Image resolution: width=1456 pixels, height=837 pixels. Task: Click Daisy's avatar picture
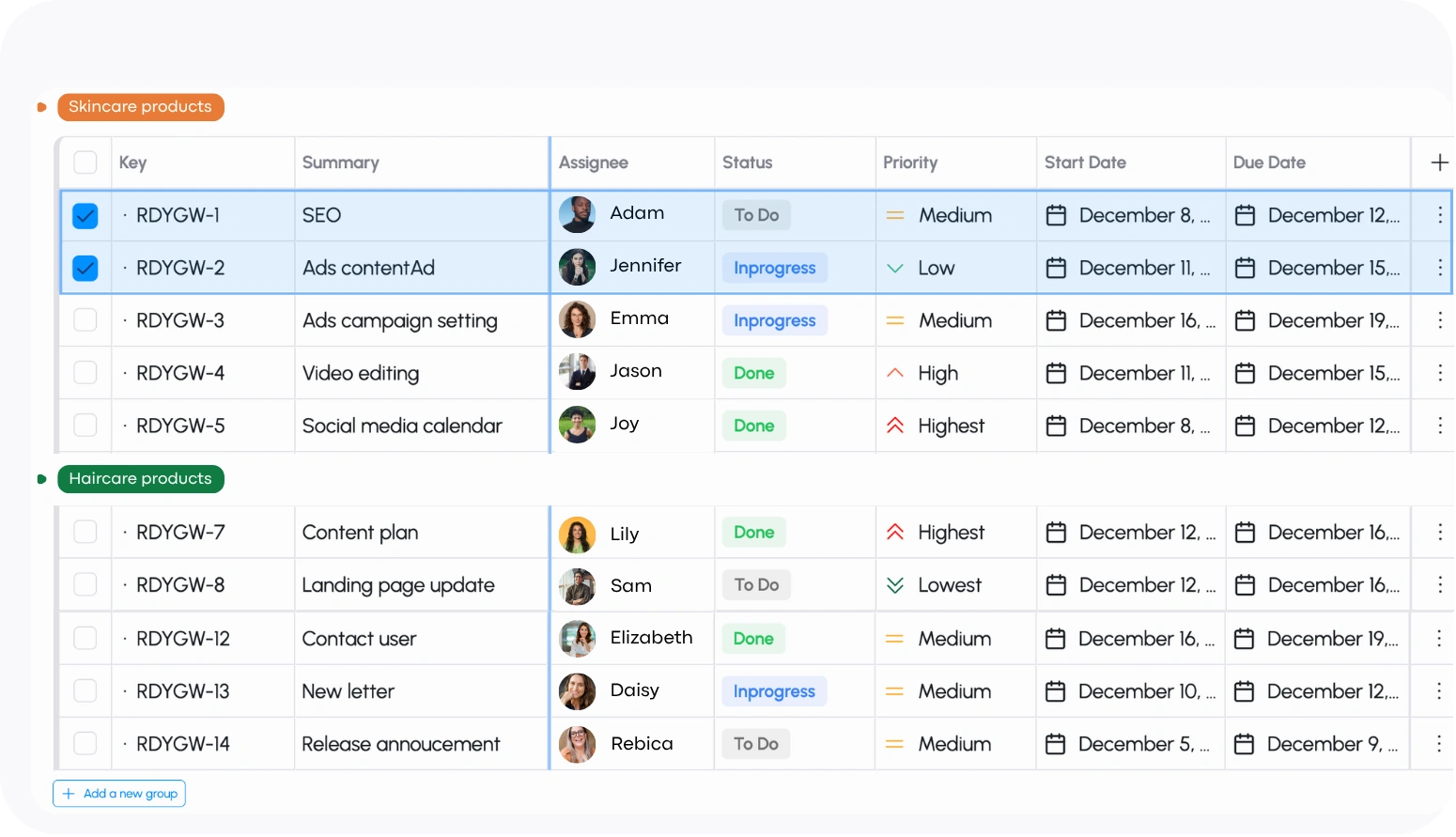click(x=577, y=691)
